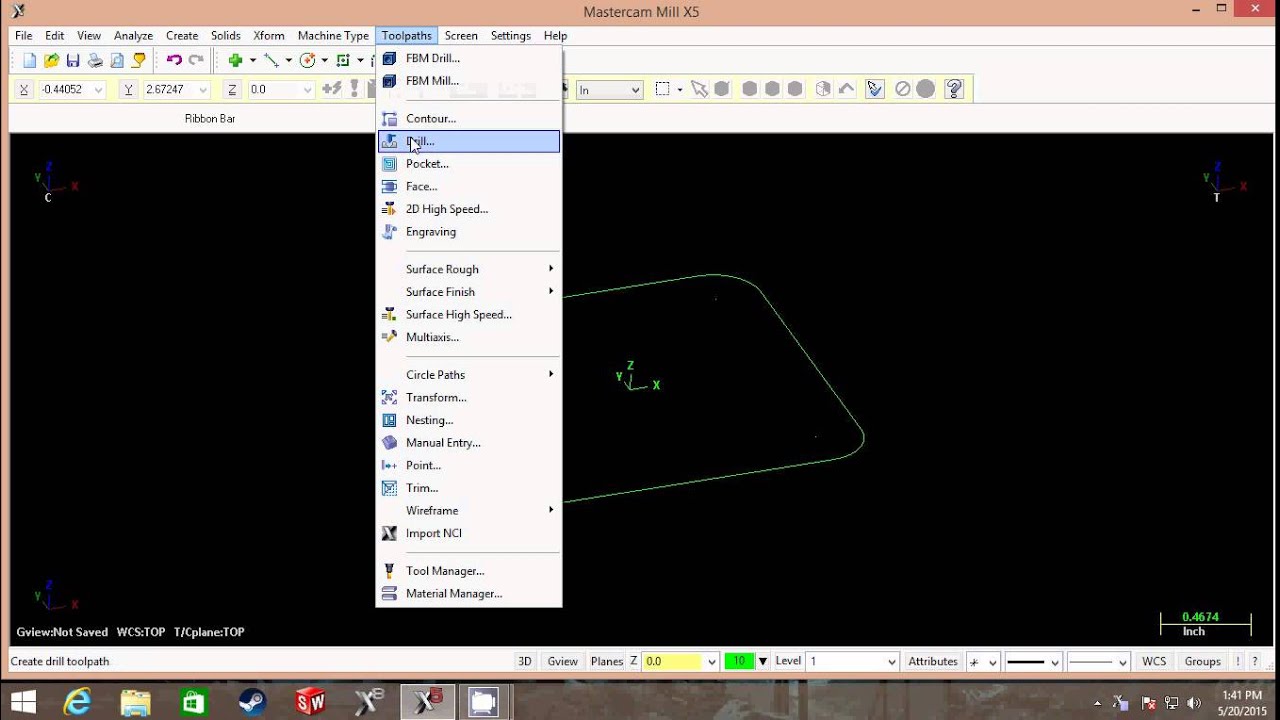1280x720 pixels.
Task: Select the Create Line tool icon
Action: coord(271,60)
